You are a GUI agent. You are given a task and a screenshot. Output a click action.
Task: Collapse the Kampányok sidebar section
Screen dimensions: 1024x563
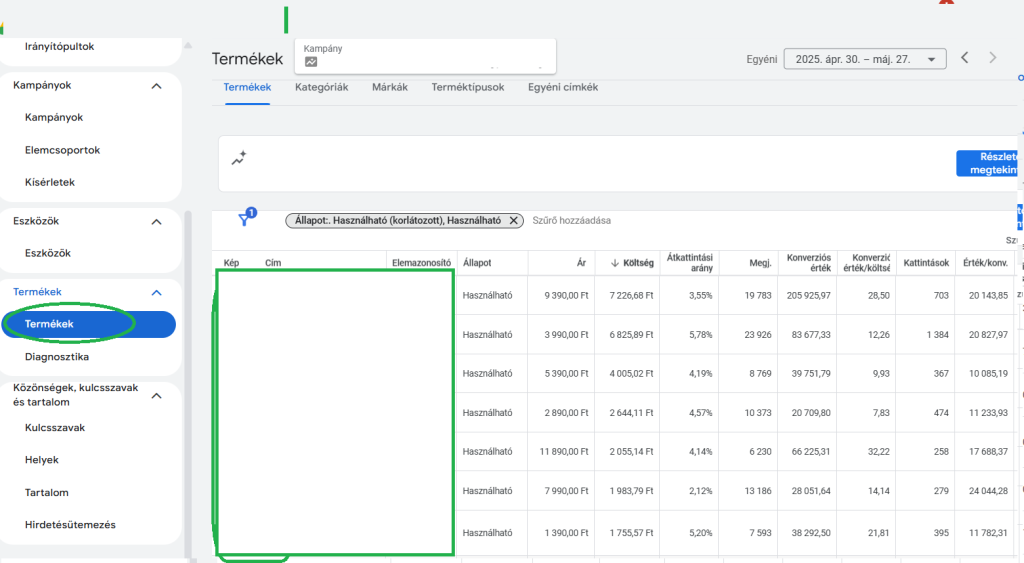156,86
